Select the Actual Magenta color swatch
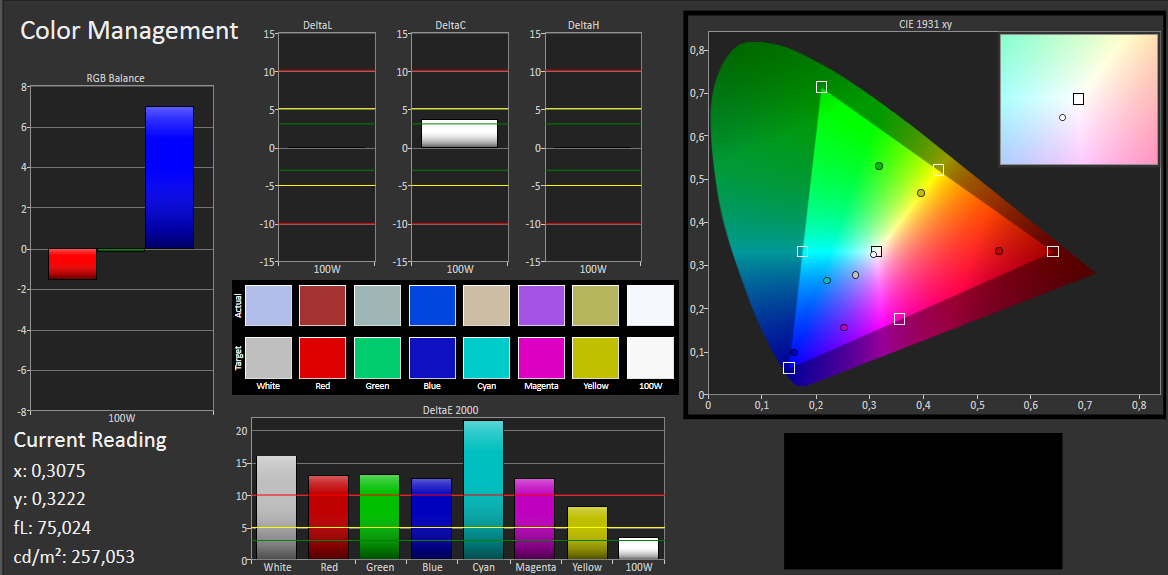This screenshot has width=1168, height=575. pyautogui.click(x=541, y=305)
